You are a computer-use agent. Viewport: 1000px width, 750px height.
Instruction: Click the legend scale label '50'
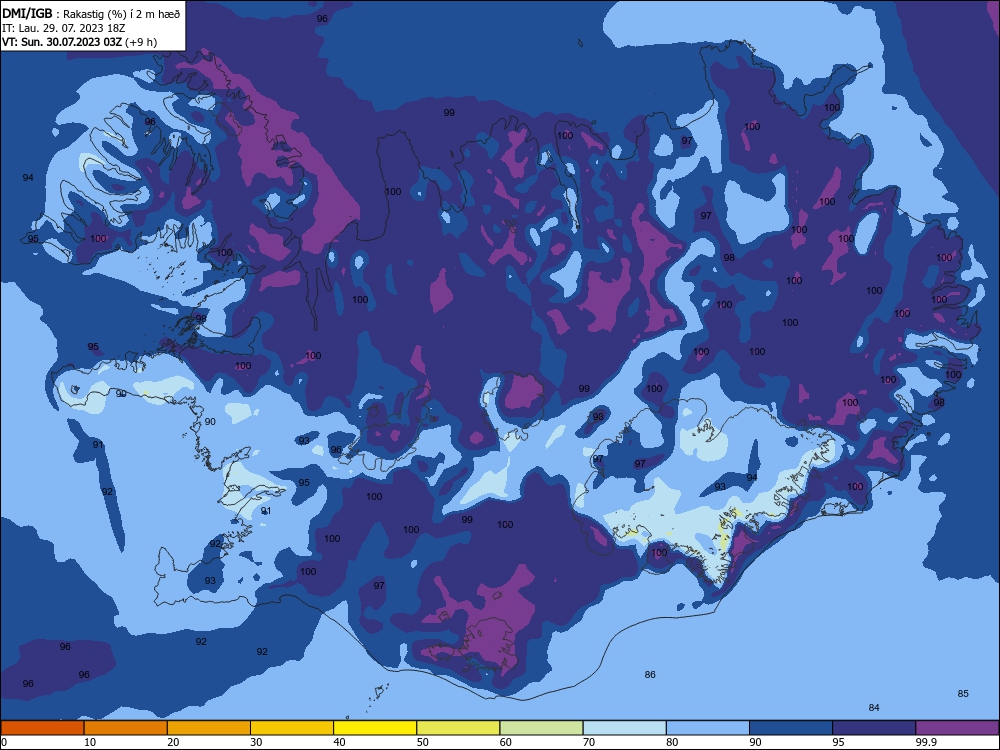point(422,742)
